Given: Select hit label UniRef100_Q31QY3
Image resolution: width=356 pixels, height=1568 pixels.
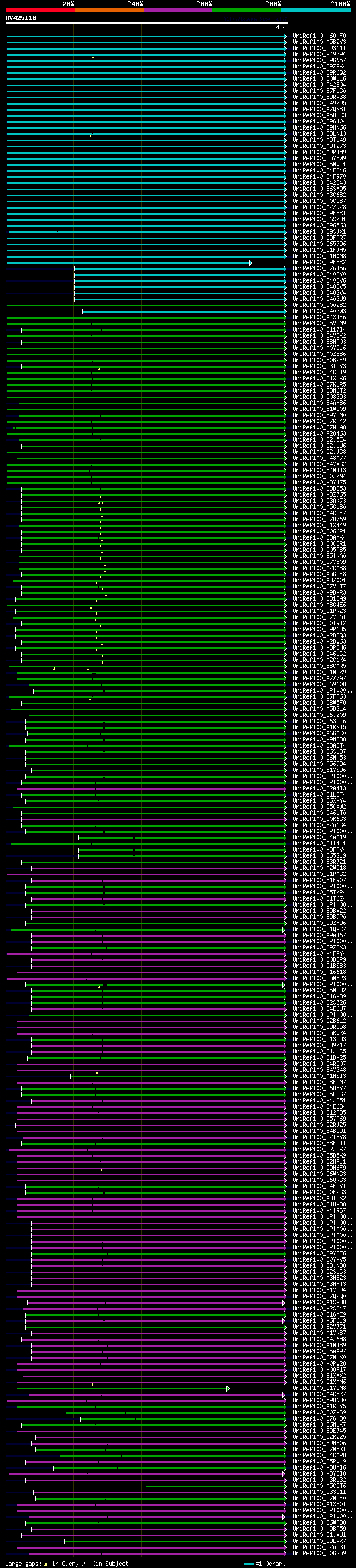Looking at the screenshot, I should (x=319, y=367).
